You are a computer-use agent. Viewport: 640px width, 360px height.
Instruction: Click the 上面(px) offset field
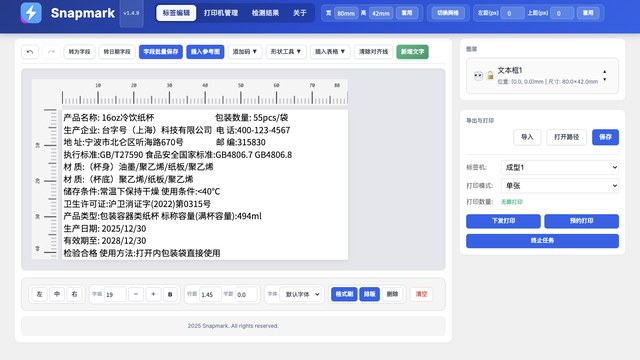click(562, 13)
